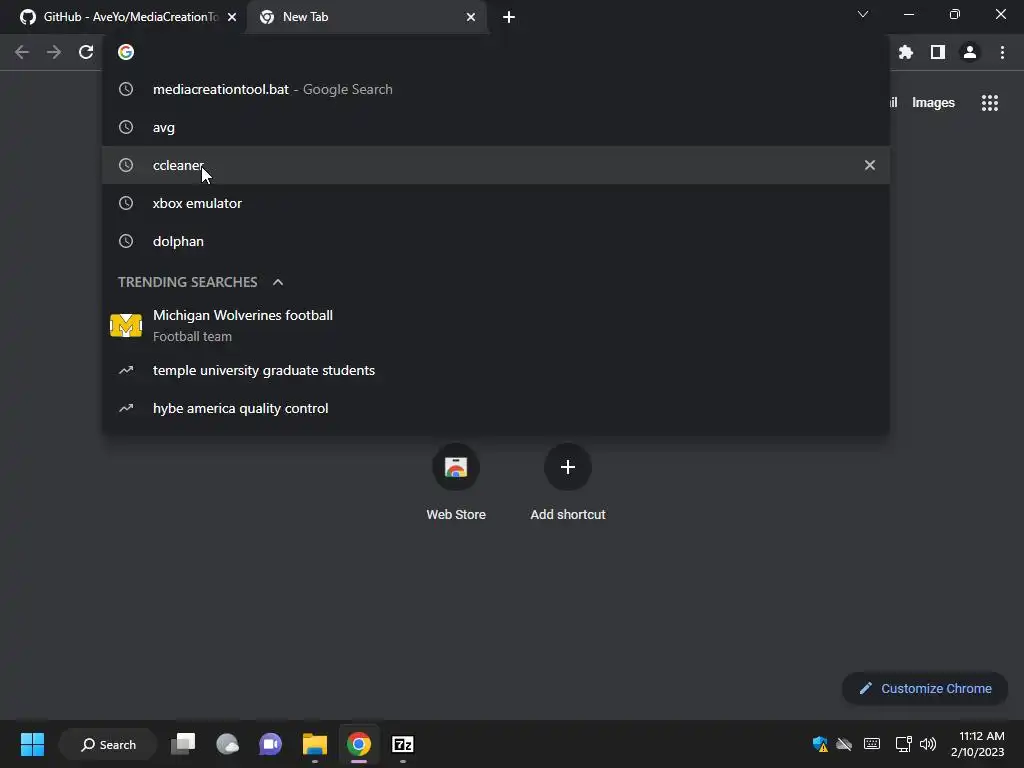The height and width of the screenshot is (768, 1024).
Task: Click the volume speaker tray icon
Action: point(927,744)
